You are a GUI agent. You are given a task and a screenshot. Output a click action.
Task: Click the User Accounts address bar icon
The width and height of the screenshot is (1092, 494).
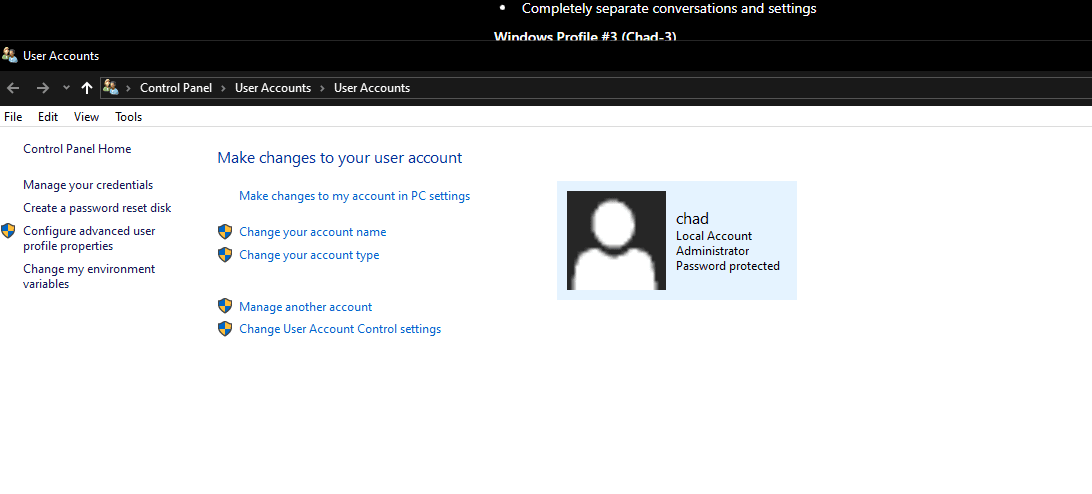coord(111,87)
